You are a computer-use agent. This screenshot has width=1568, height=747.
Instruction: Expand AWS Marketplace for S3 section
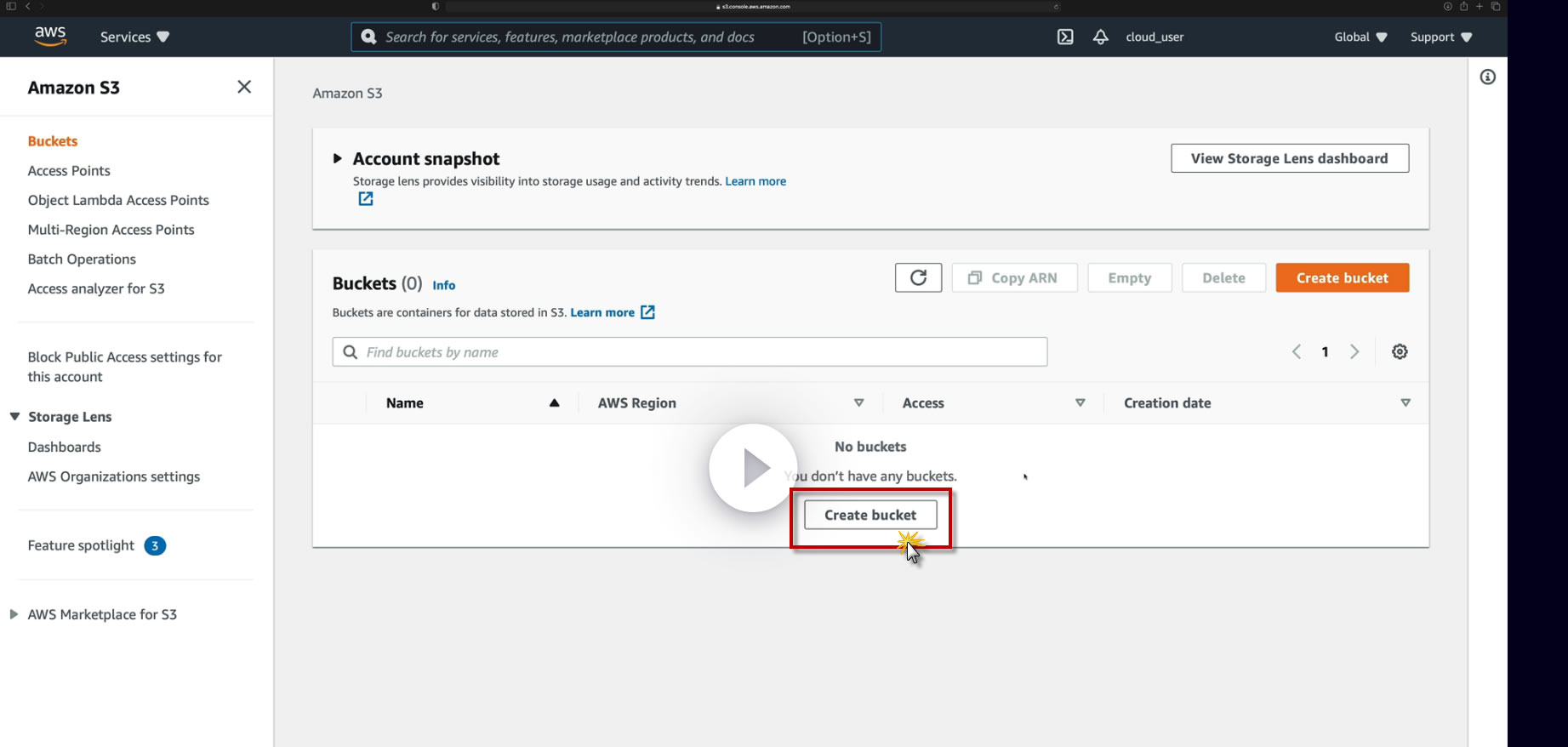pyautogui.click(x=14, y=614)
